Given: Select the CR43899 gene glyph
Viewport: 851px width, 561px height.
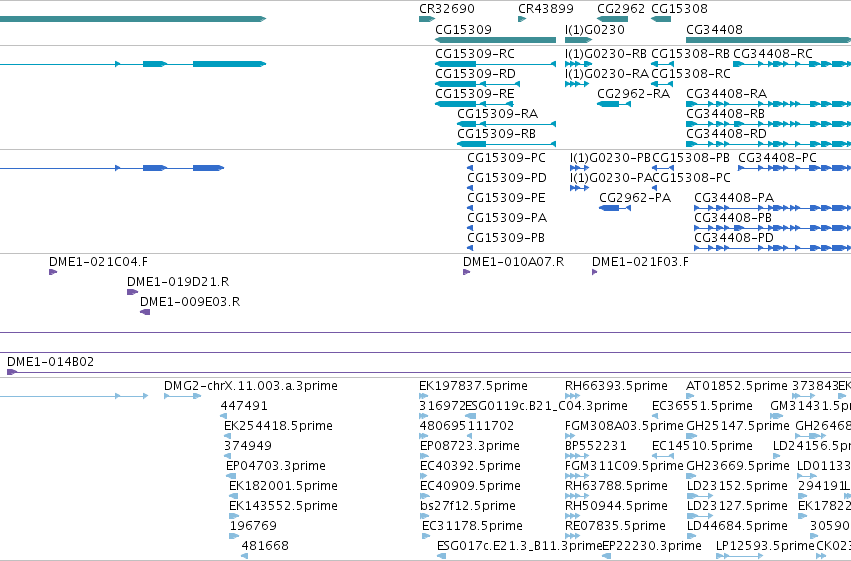Looking at the screenshot, I should click(x=522, y=19).
